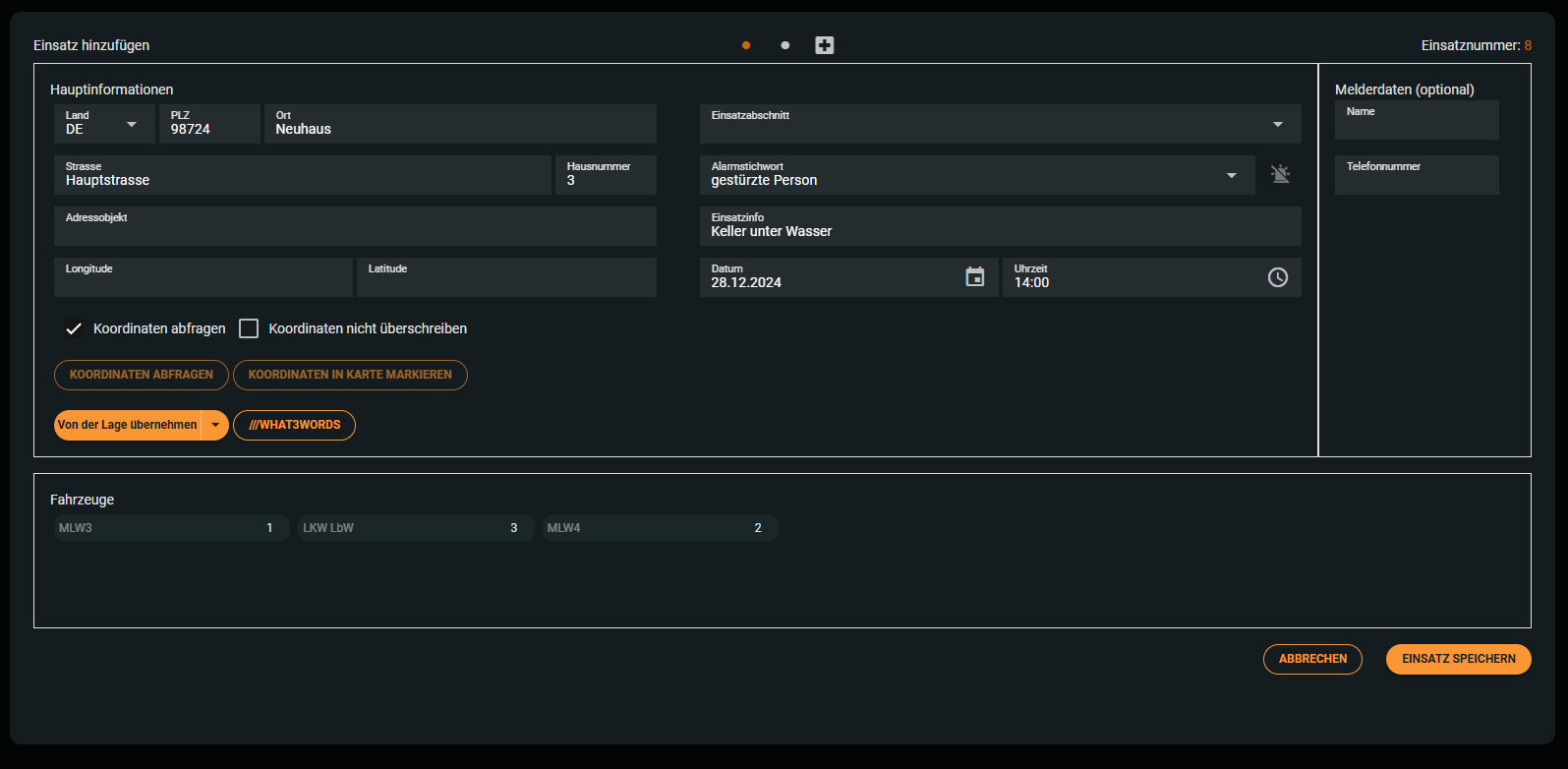Click the add page plus icon
This screenshot has width=1568, height=769.
[x=825, y=45]
